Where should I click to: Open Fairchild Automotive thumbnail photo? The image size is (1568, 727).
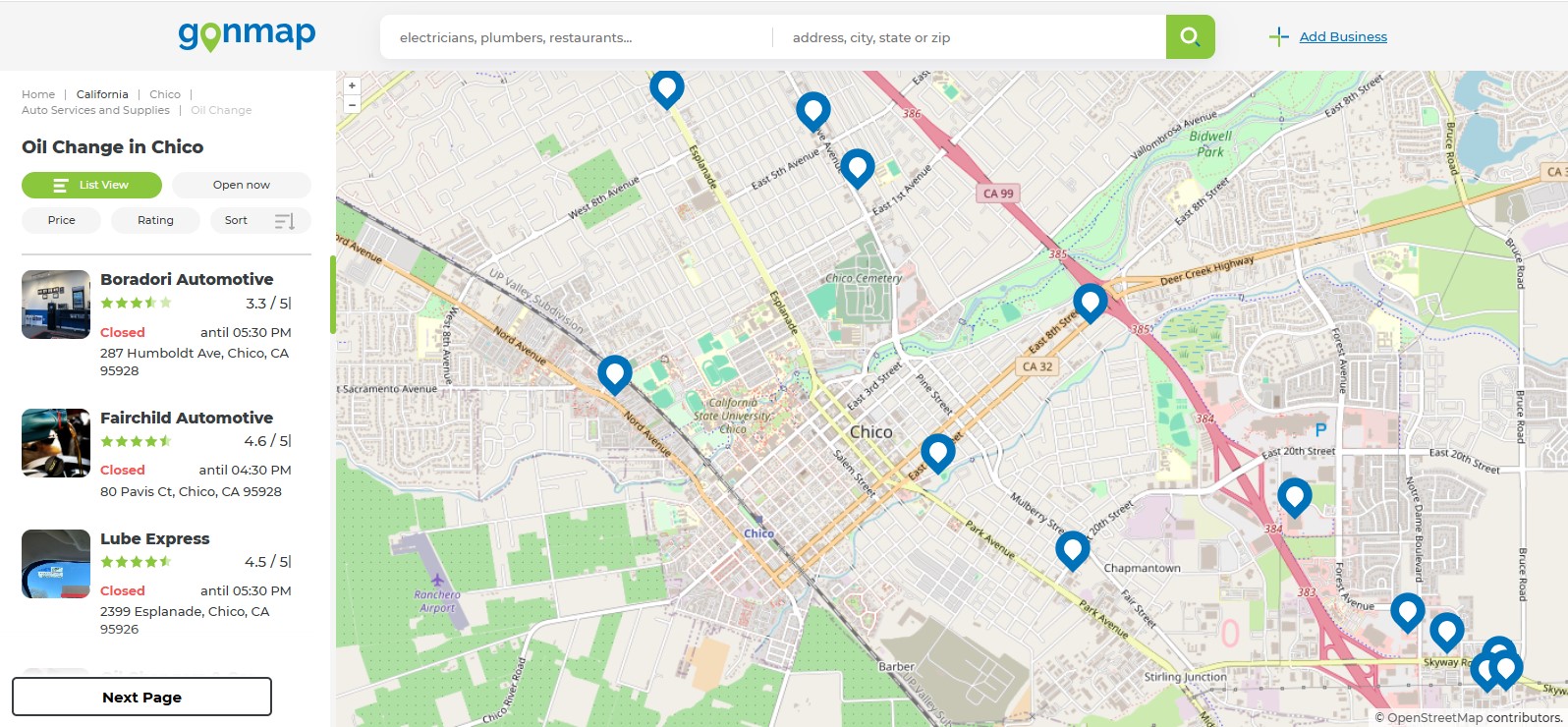click(56, 443)
